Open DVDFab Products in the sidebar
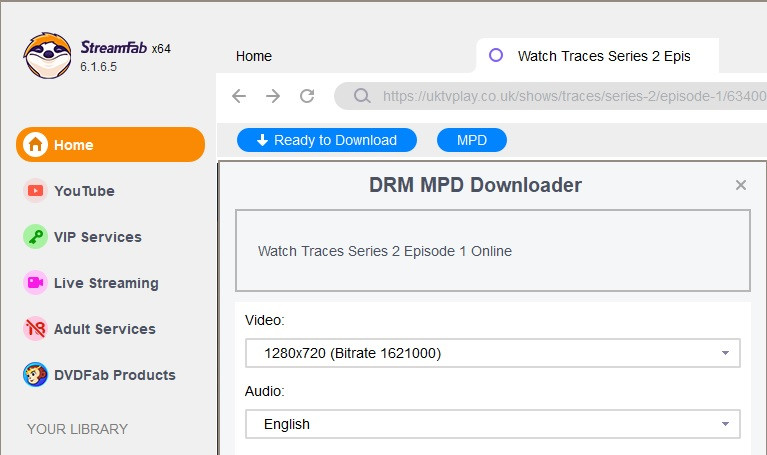 point(114,375)
